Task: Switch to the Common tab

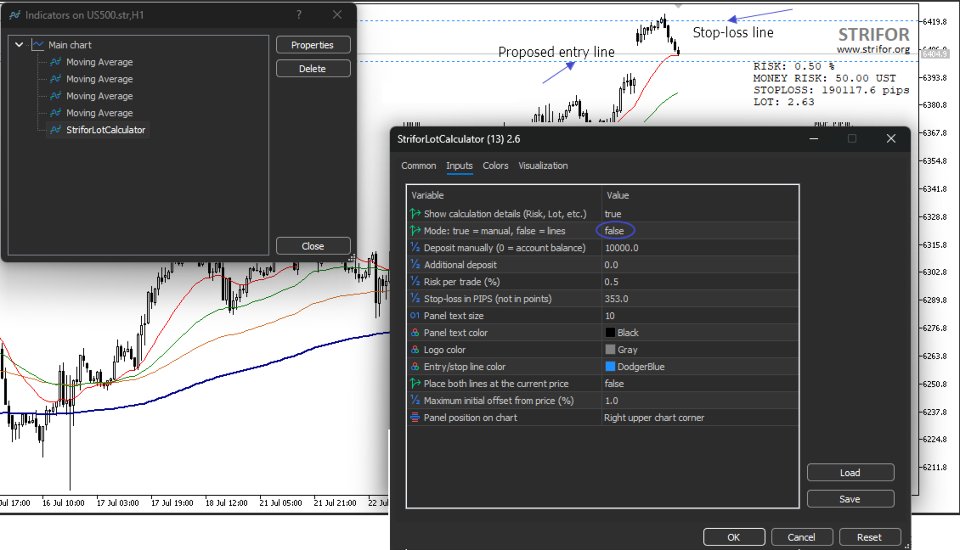Action: tap(419, 165)
